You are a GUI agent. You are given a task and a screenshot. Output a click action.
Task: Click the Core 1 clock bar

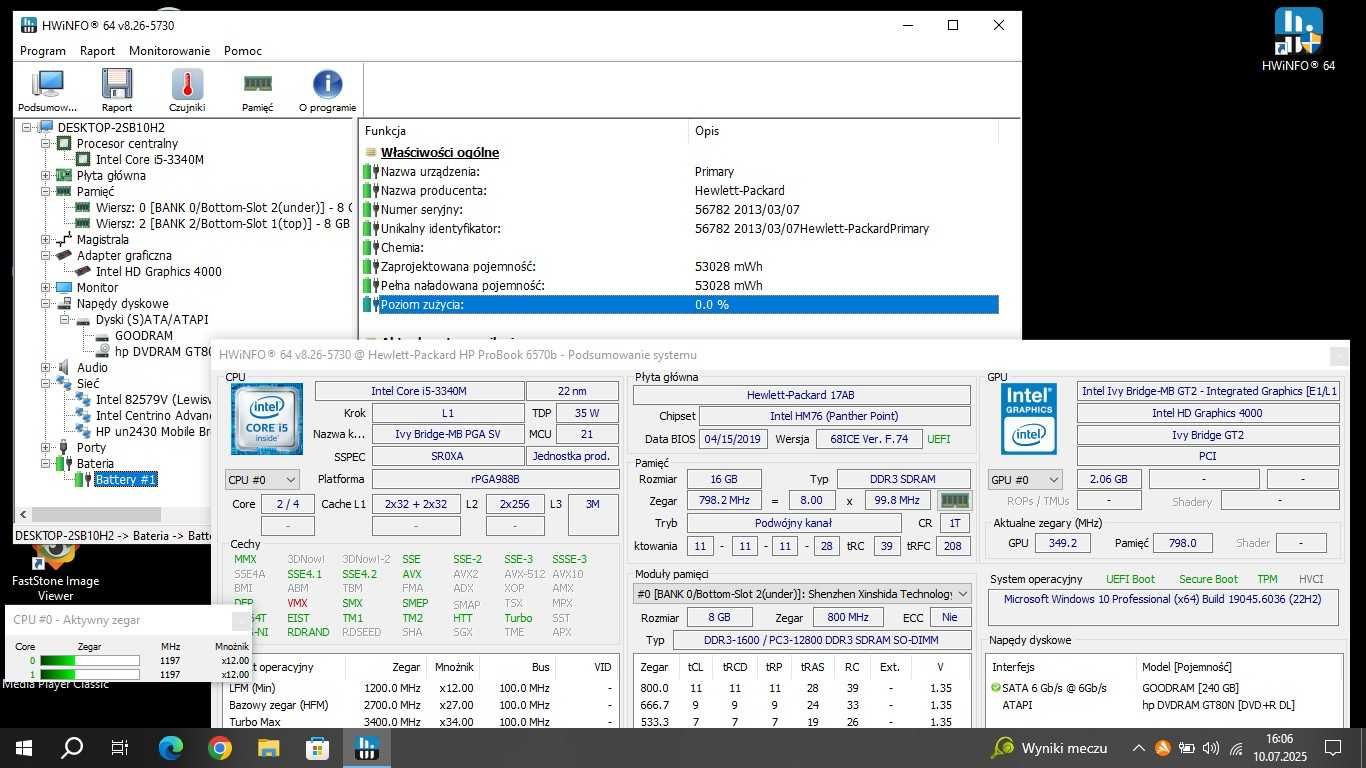click(x=90, y=675)
